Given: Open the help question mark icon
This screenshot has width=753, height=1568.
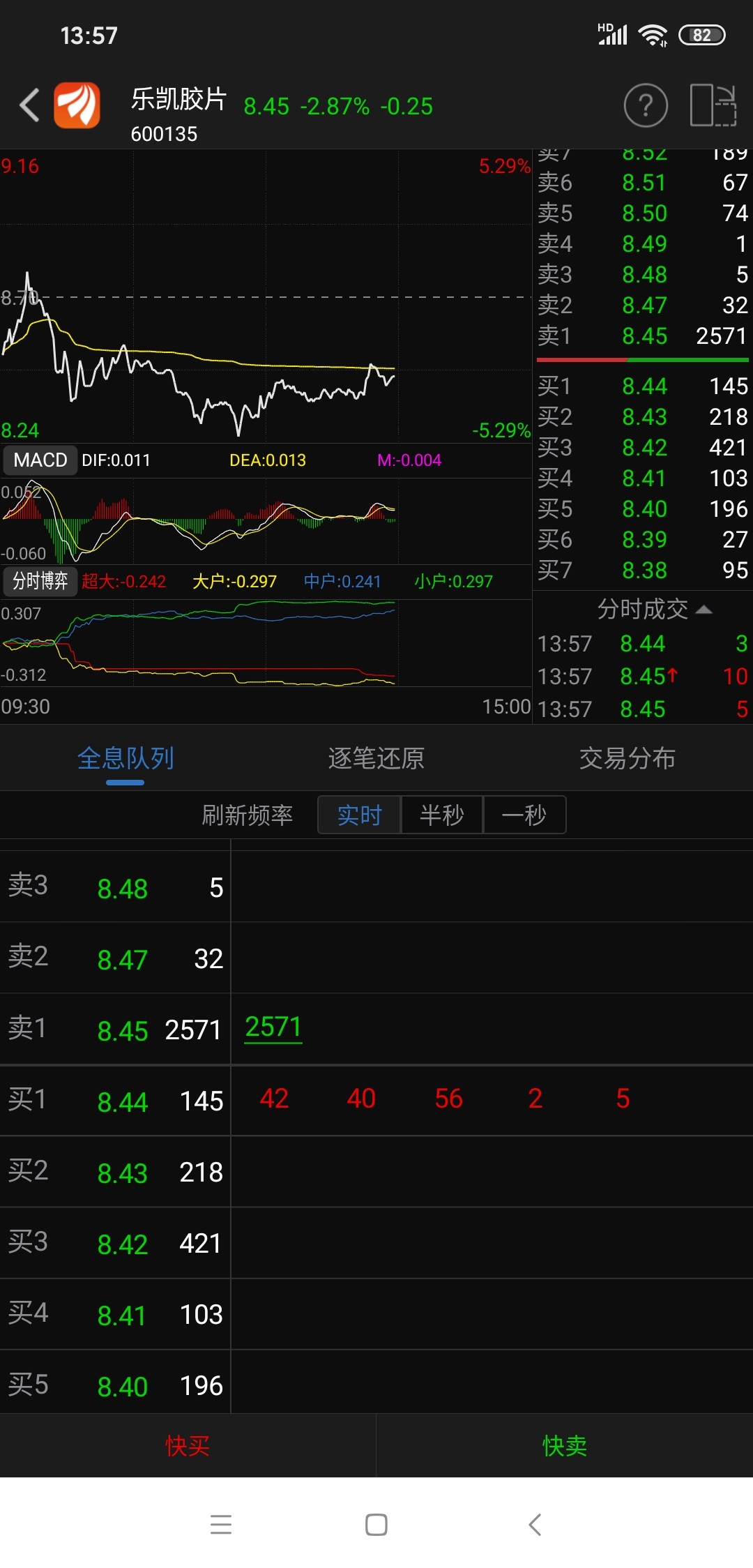Looking at the screenshot, I should point(646,105).
